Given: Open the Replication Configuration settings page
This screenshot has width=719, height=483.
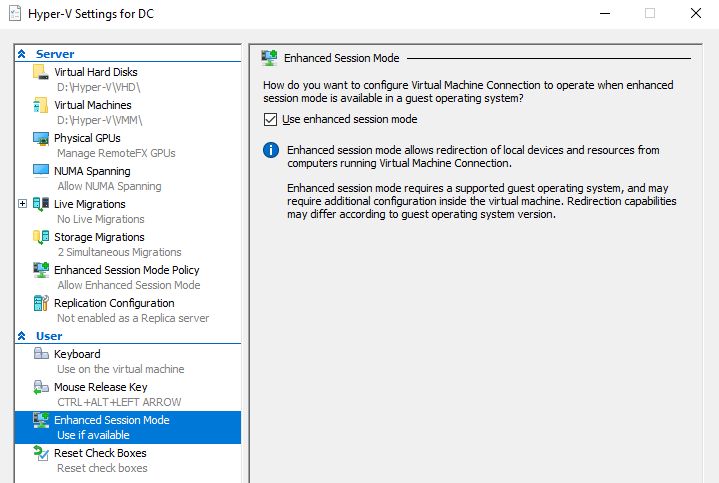Looking at the screenshot, I should (x=114, y=303).
